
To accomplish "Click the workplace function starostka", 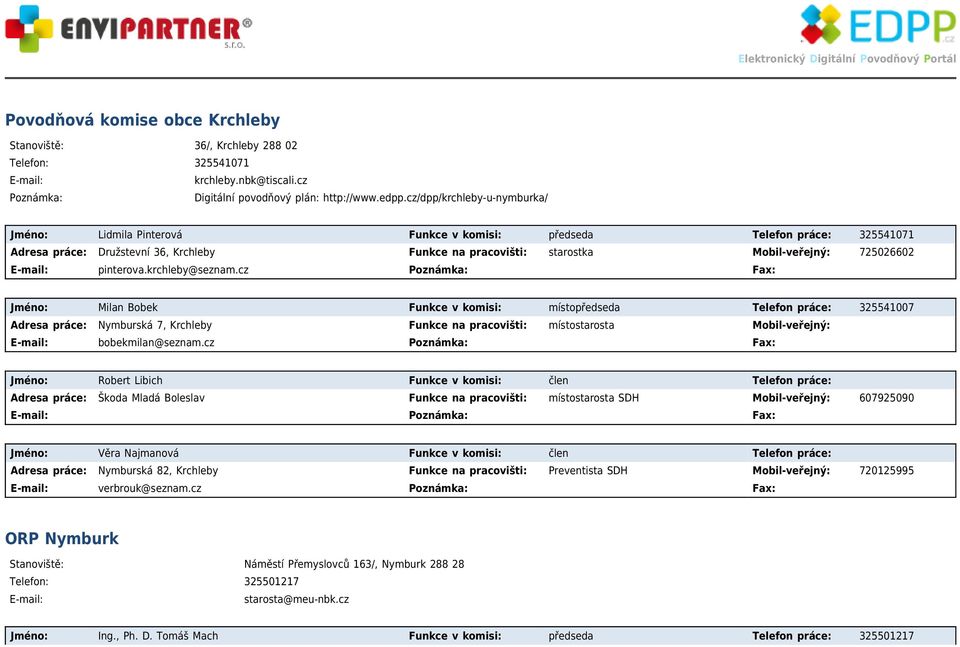I will coord(571,252).
